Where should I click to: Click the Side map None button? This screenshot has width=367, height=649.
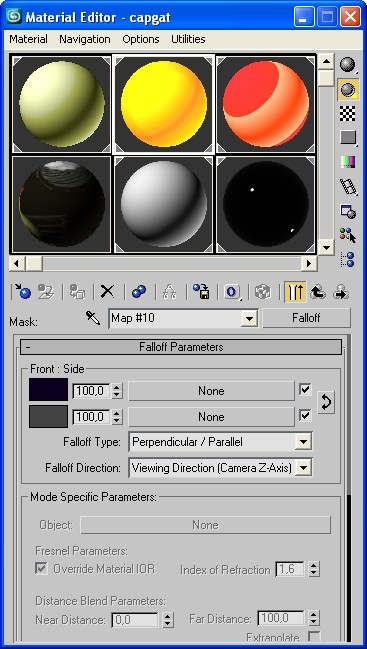(x=211, y=417)
